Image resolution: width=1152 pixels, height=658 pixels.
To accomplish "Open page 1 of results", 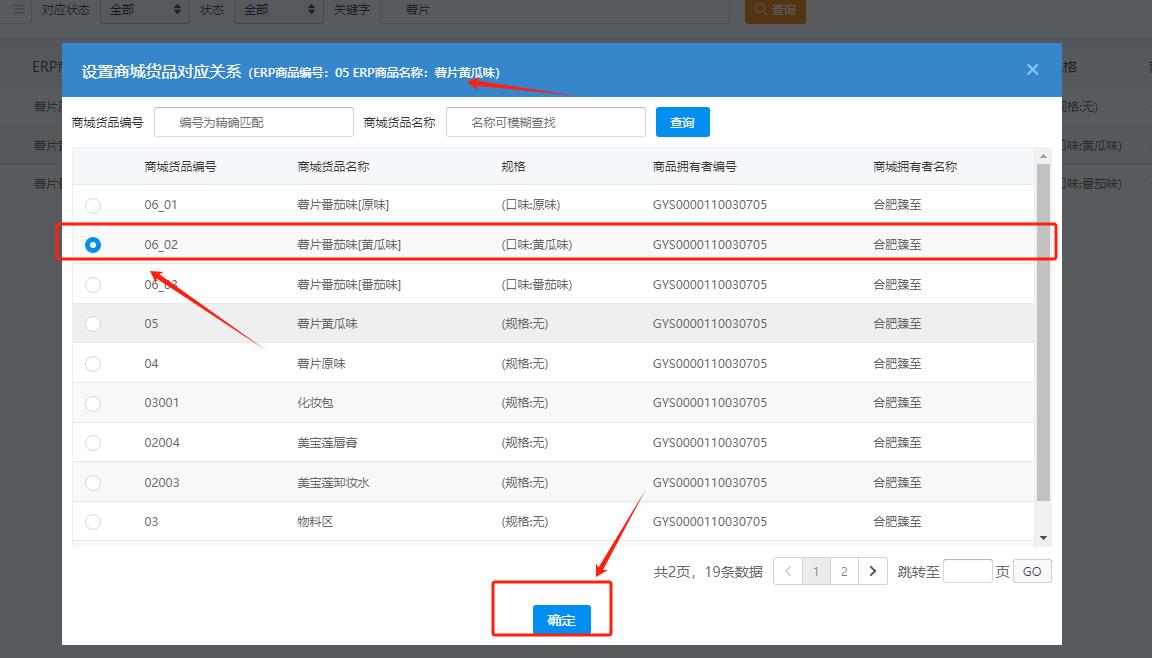I will click(x=816, y=571).
